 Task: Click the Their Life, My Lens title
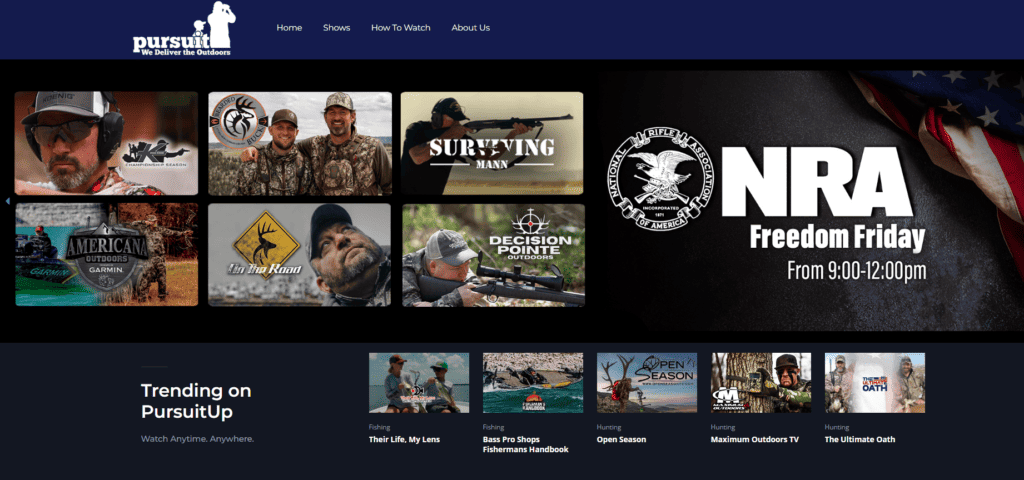404,440
